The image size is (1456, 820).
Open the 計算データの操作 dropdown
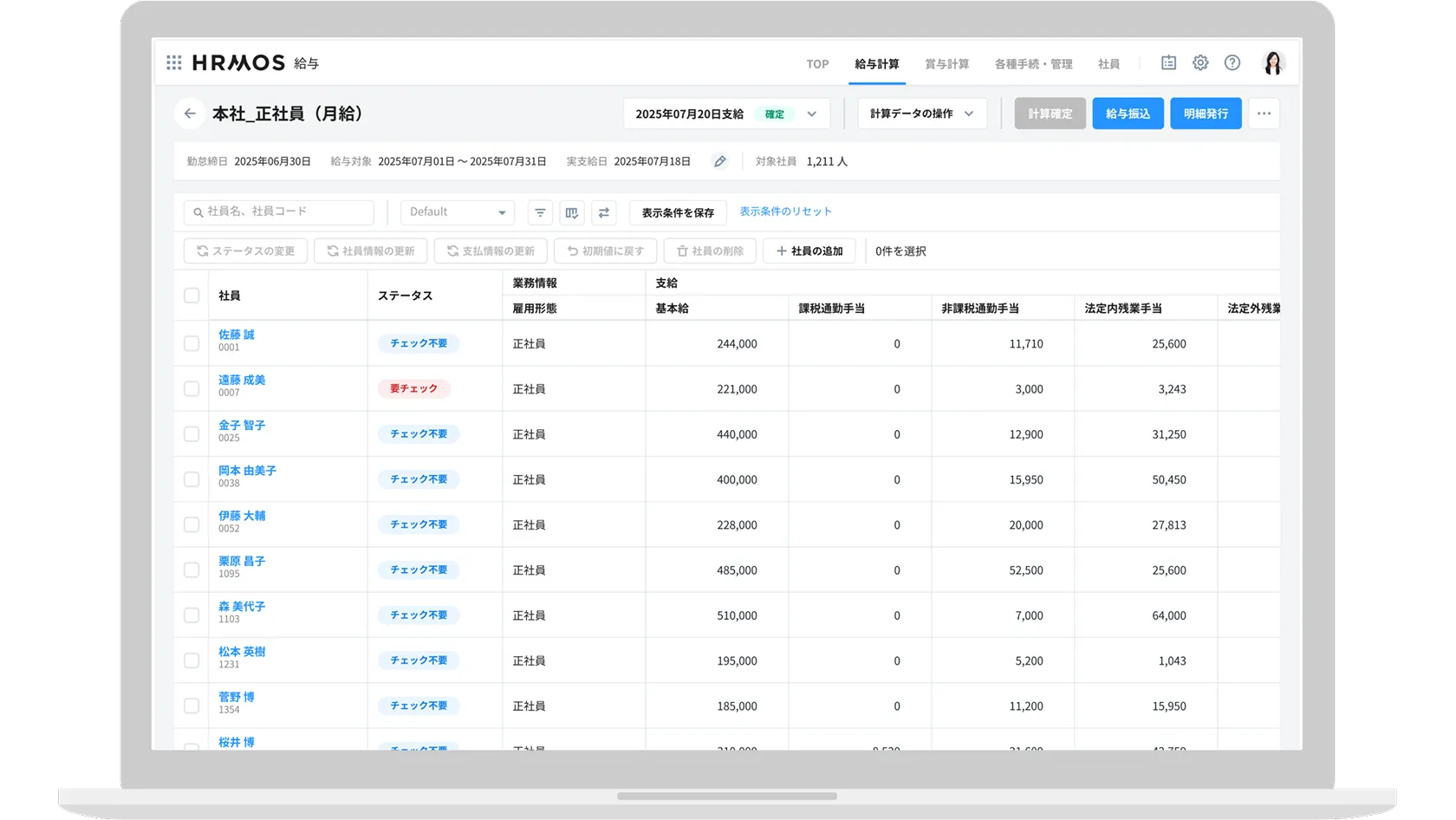click(x=921, y=114)
